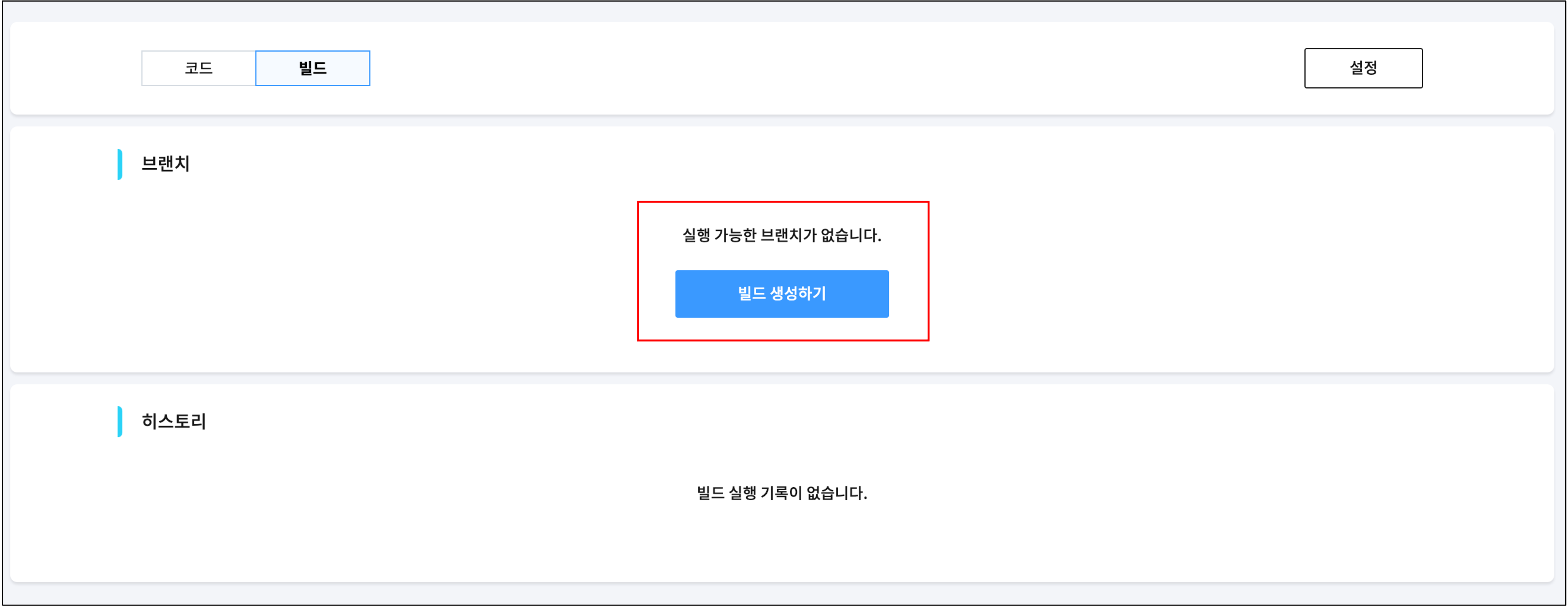Click the red outline's left edge
Image resolution: width=1568 pixels, height=607 pixels.
click(638, 271)
